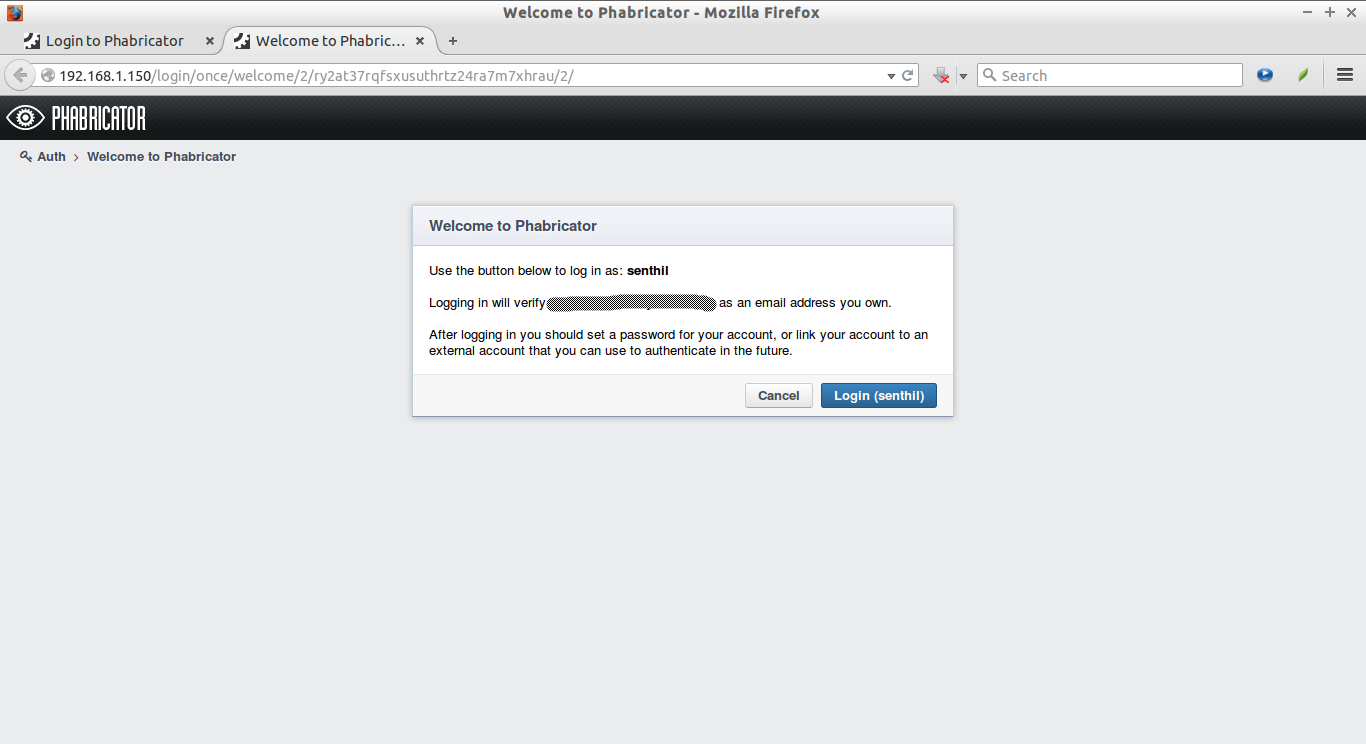Close the Firefox window

1351,12
